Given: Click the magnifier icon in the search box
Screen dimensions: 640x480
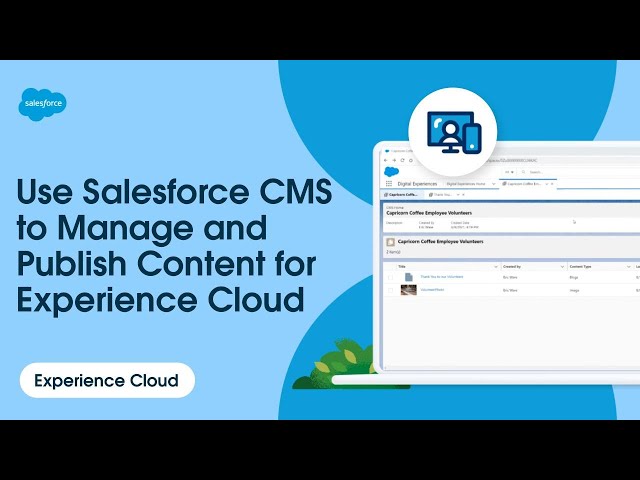Looking at the screenshot, I should 523,172.
